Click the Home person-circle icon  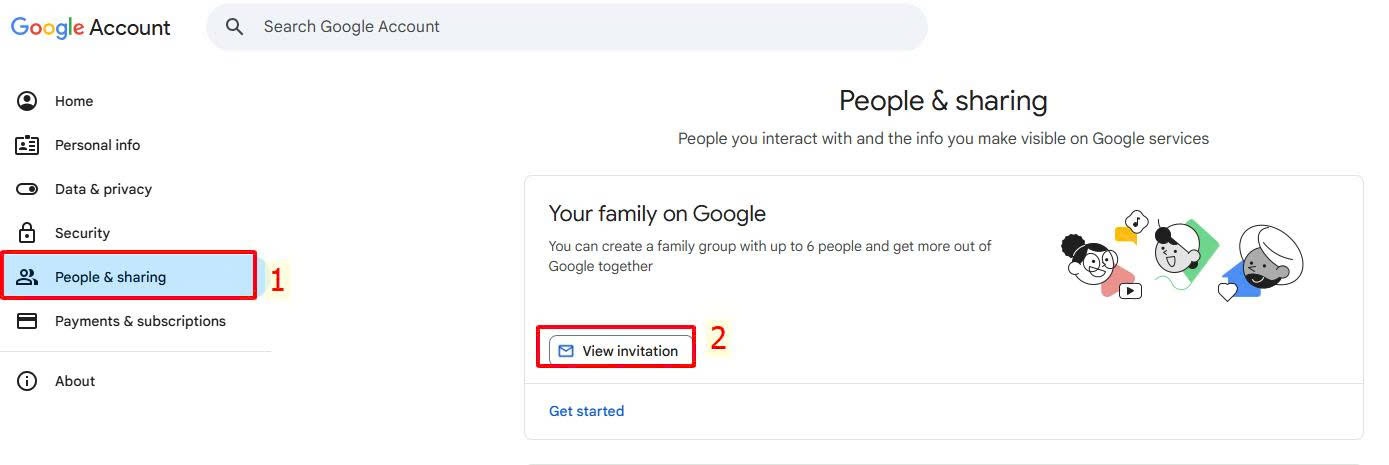point(27,101)
